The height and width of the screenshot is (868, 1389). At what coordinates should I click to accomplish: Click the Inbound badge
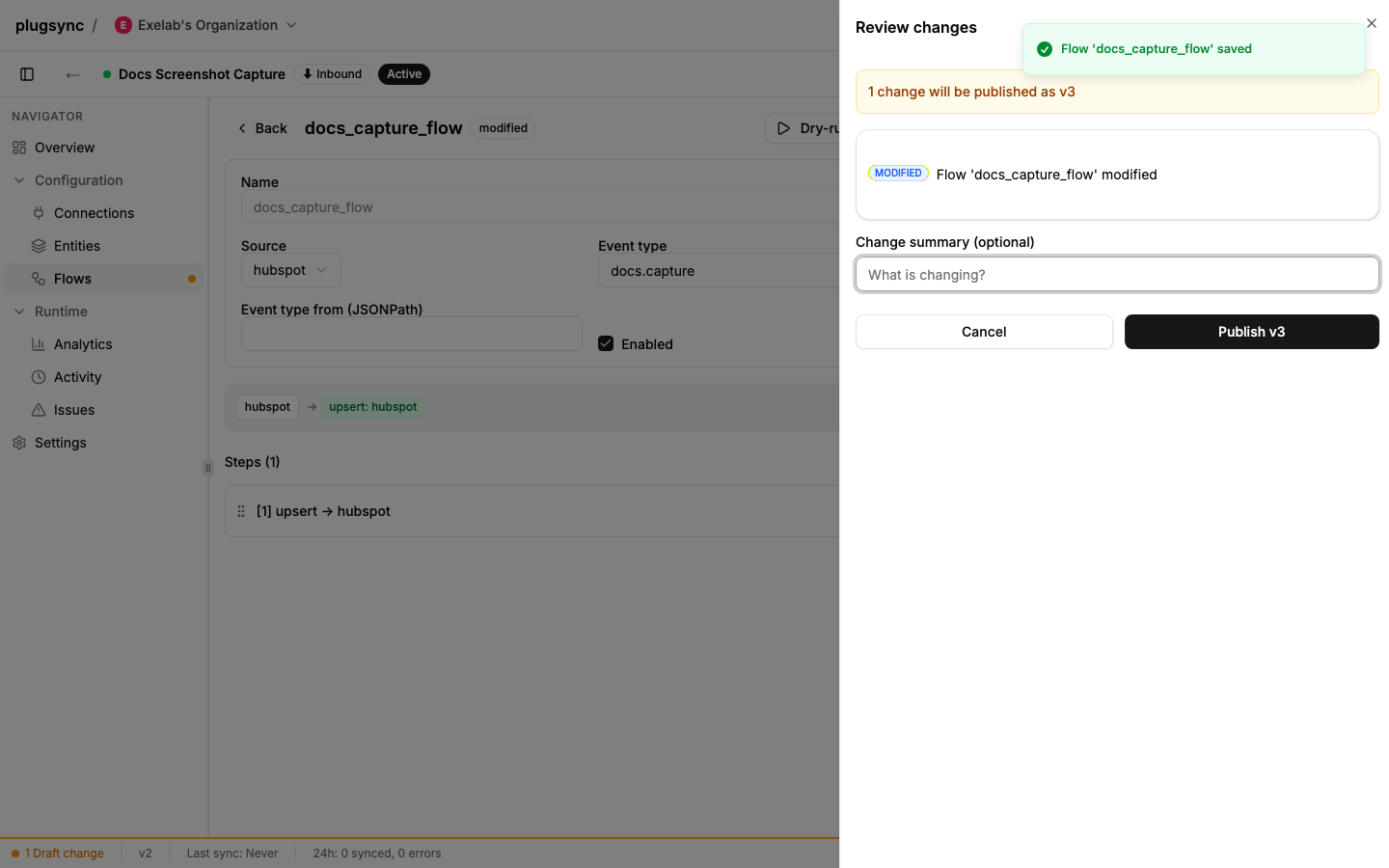(x=332, y=74)
